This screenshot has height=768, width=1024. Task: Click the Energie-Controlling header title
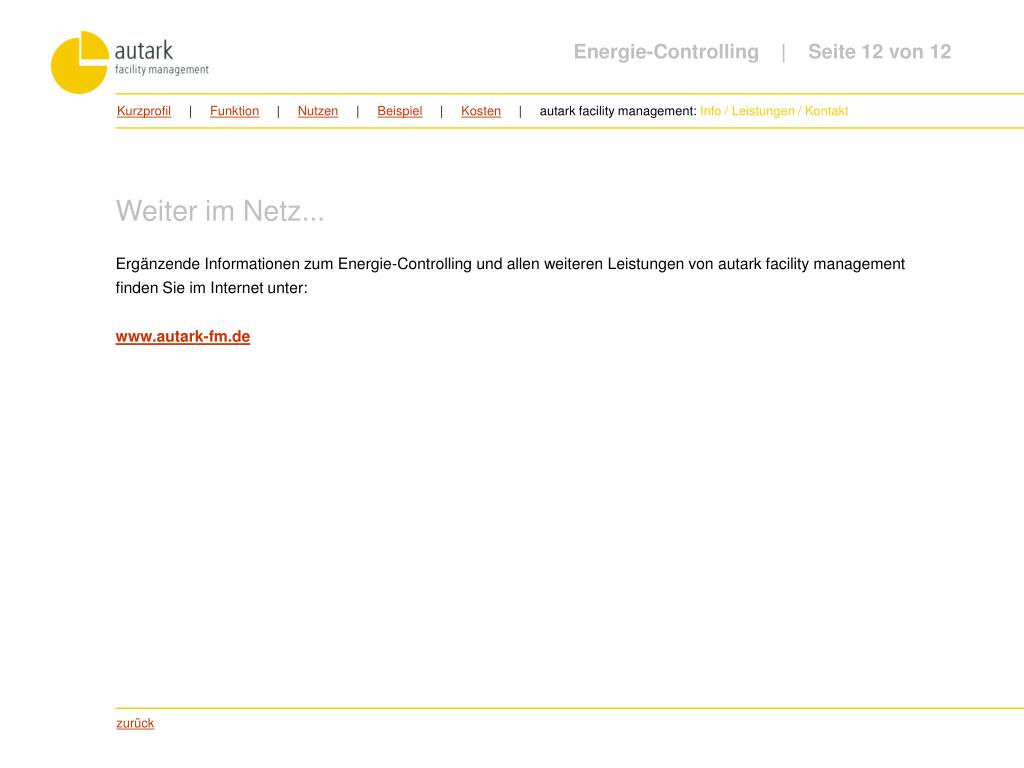[x=666, y=52]
